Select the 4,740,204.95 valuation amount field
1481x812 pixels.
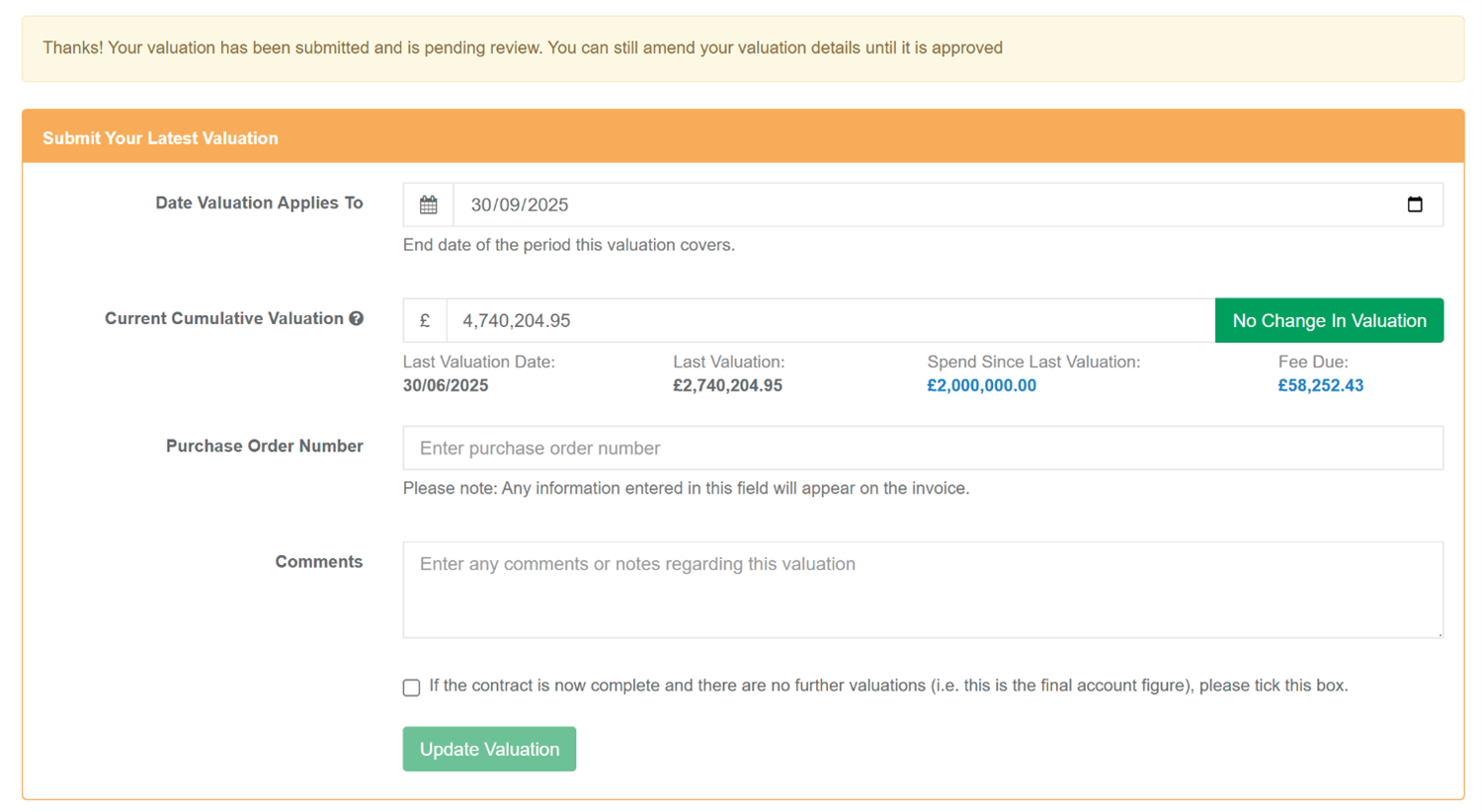(830, 321)
